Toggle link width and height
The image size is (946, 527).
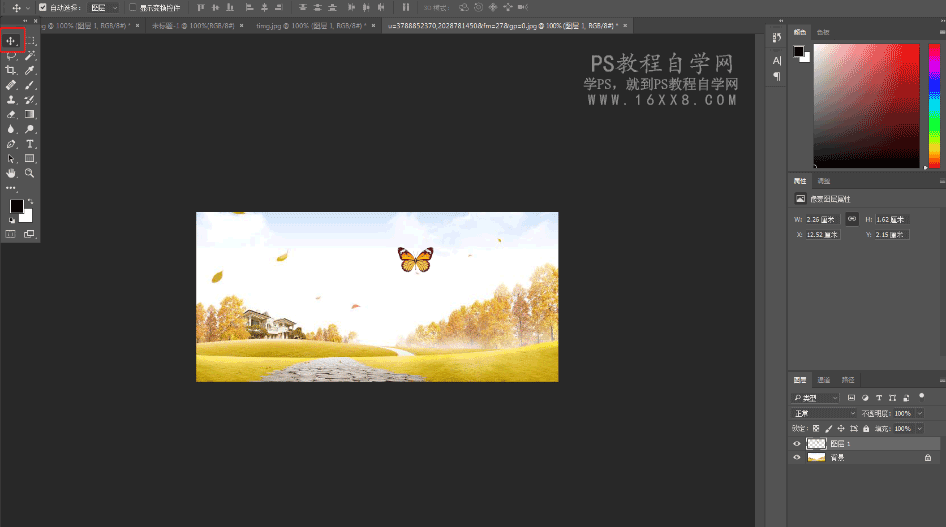click(851, 219)
